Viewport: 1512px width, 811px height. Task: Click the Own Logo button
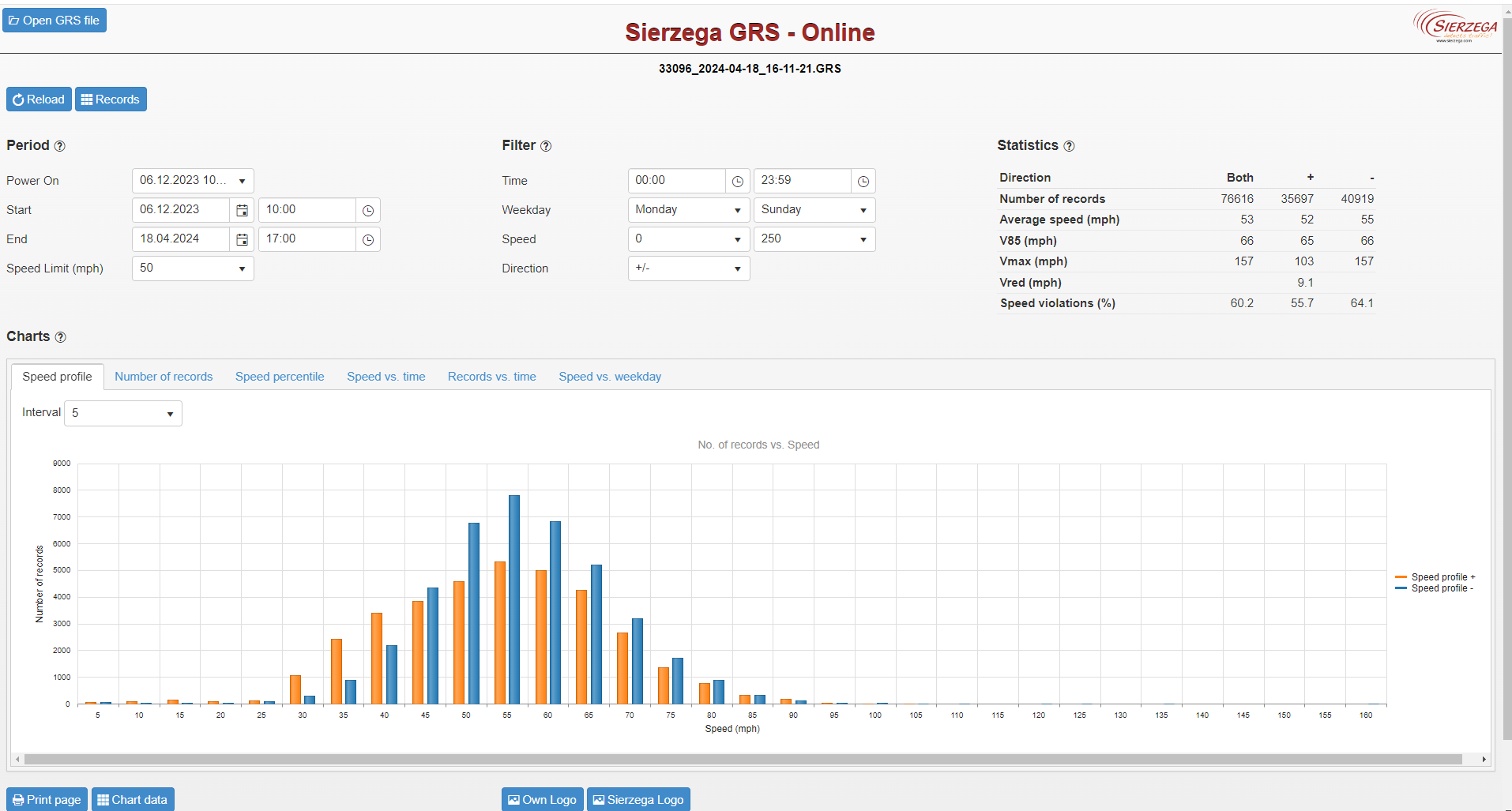[x=542, y=799]
